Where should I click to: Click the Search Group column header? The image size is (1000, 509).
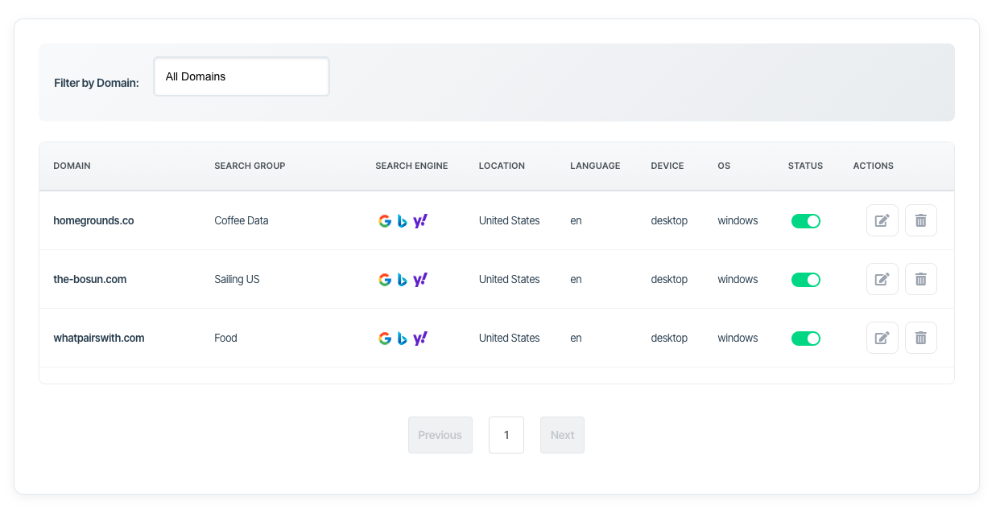[249, 166]
